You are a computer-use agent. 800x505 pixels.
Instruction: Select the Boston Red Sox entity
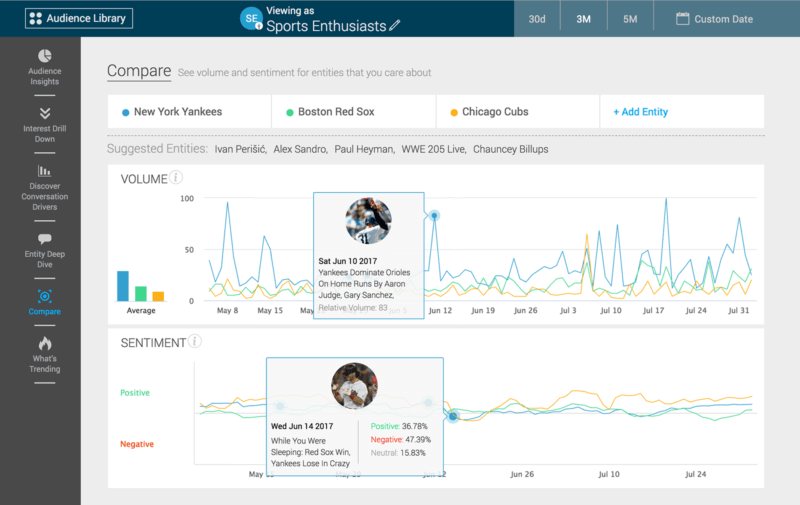(354, 112)
